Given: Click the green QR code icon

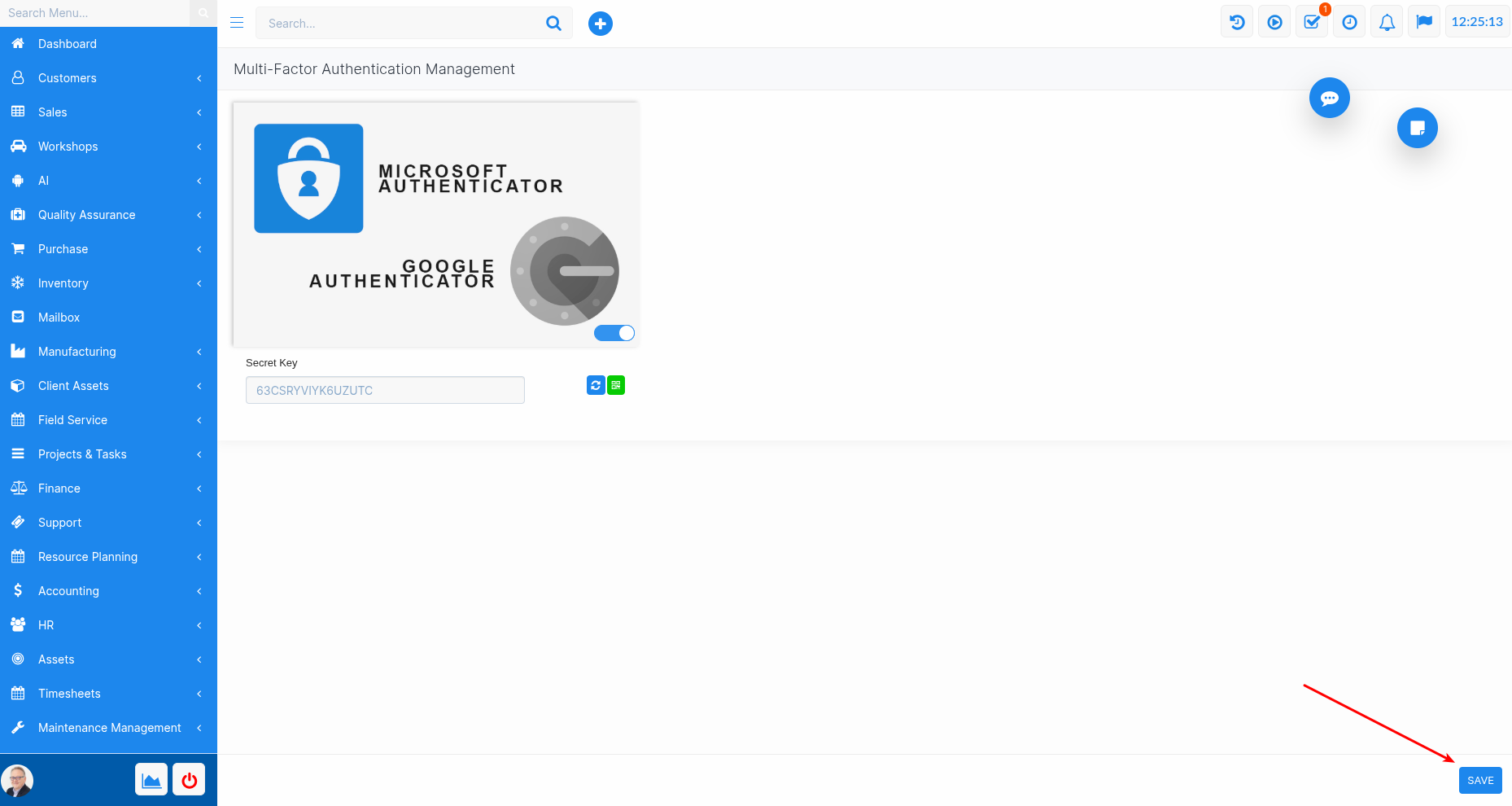Looking at the screenshot, I should (x=616, y=385).
